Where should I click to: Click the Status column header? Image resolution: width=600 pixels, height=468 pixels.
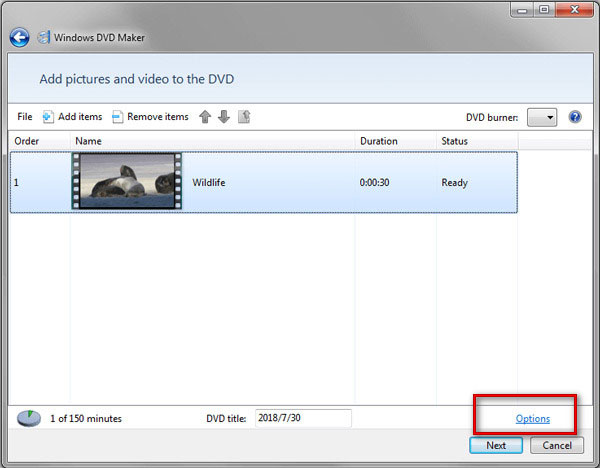(x=477, y=141)
